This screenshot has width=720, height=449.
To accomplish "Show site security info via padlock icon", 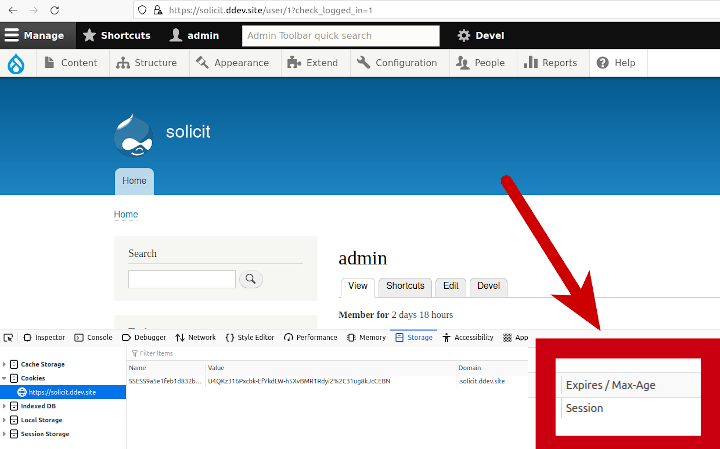I will pos(158,10).
